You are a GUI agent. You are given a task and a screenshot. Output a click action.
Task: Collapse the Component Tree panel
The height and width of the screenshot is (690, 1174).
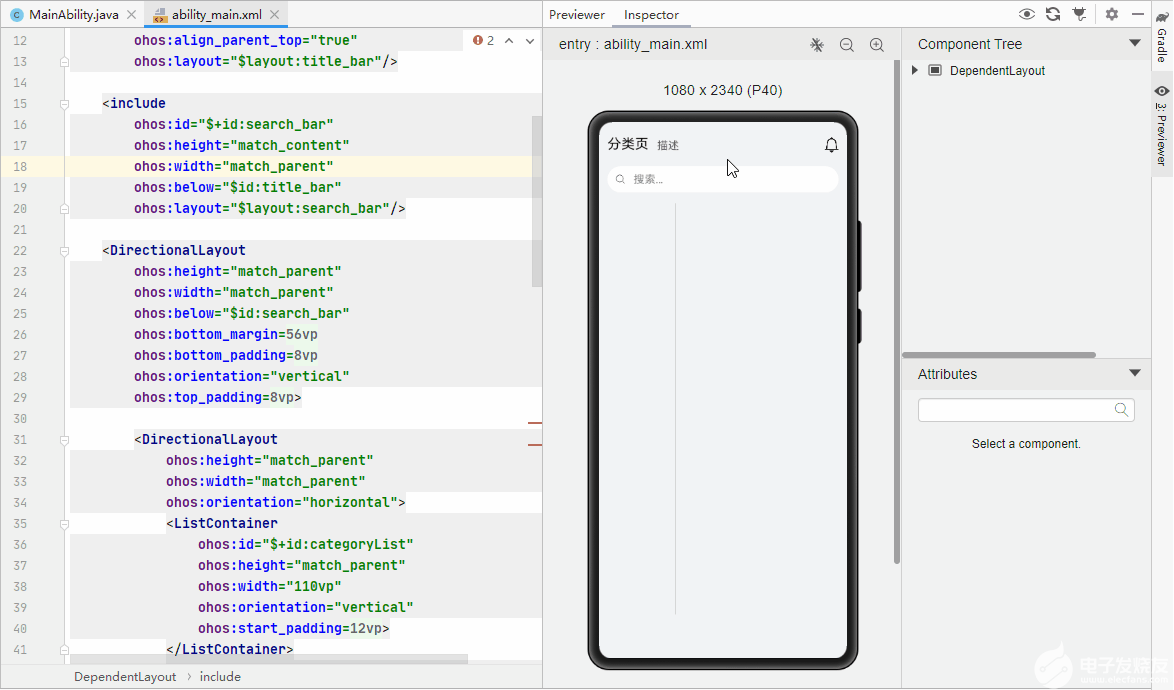pyautogui.click(x=1134, y=43)
